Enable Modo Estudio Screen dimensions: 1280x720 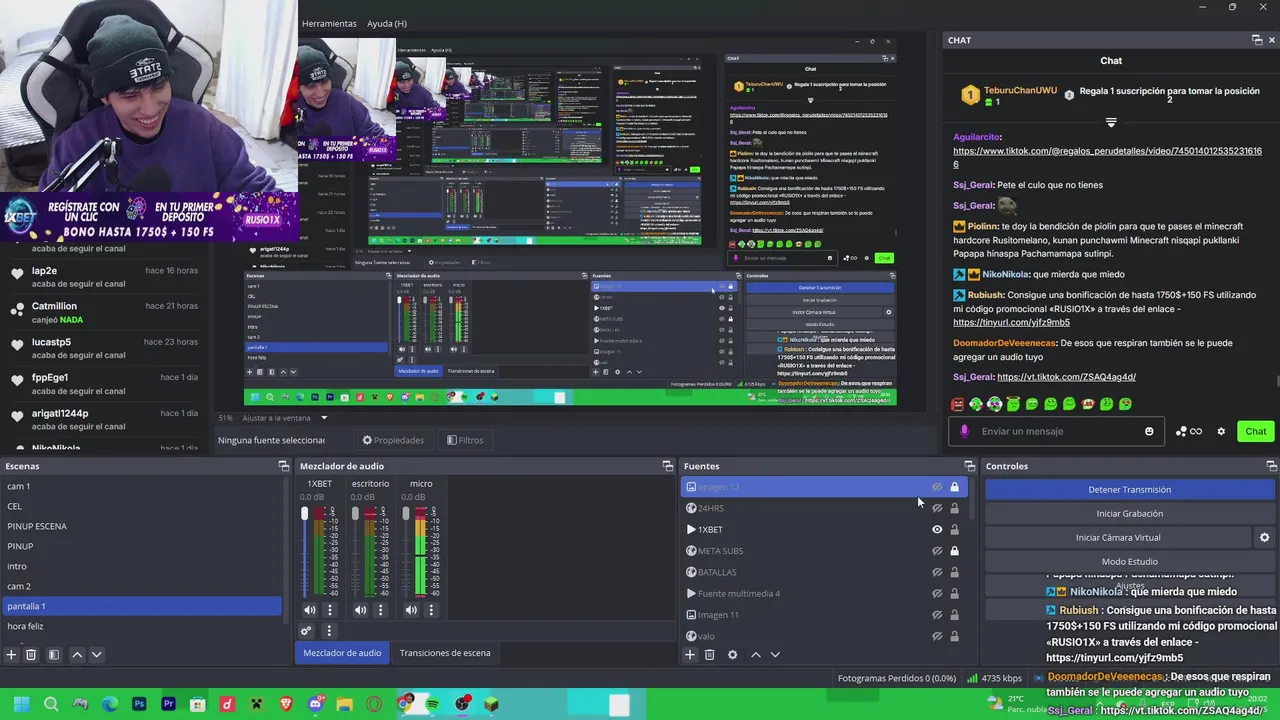click(x=1129, y=562)
